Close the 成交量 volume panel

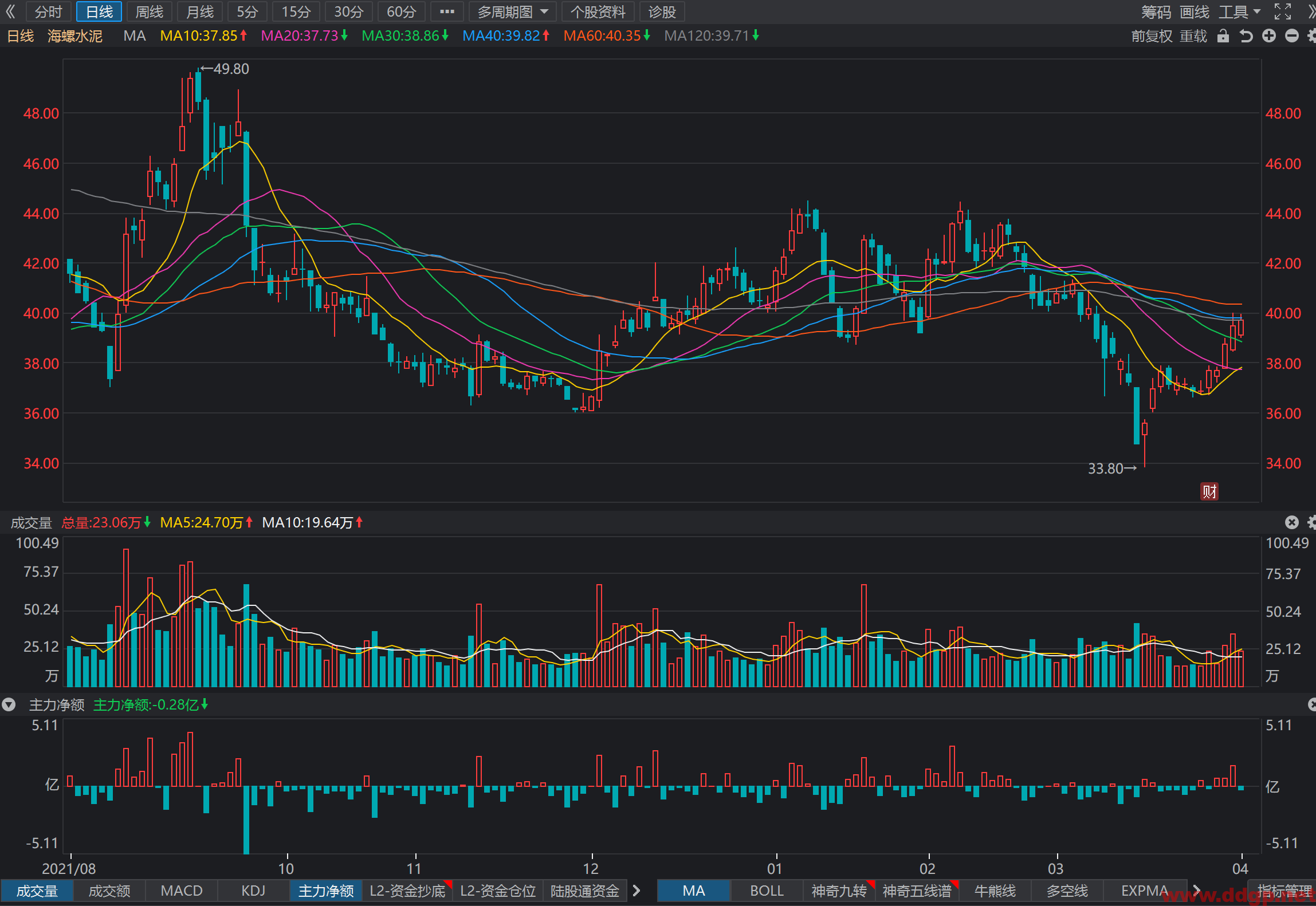[1291, 522]
